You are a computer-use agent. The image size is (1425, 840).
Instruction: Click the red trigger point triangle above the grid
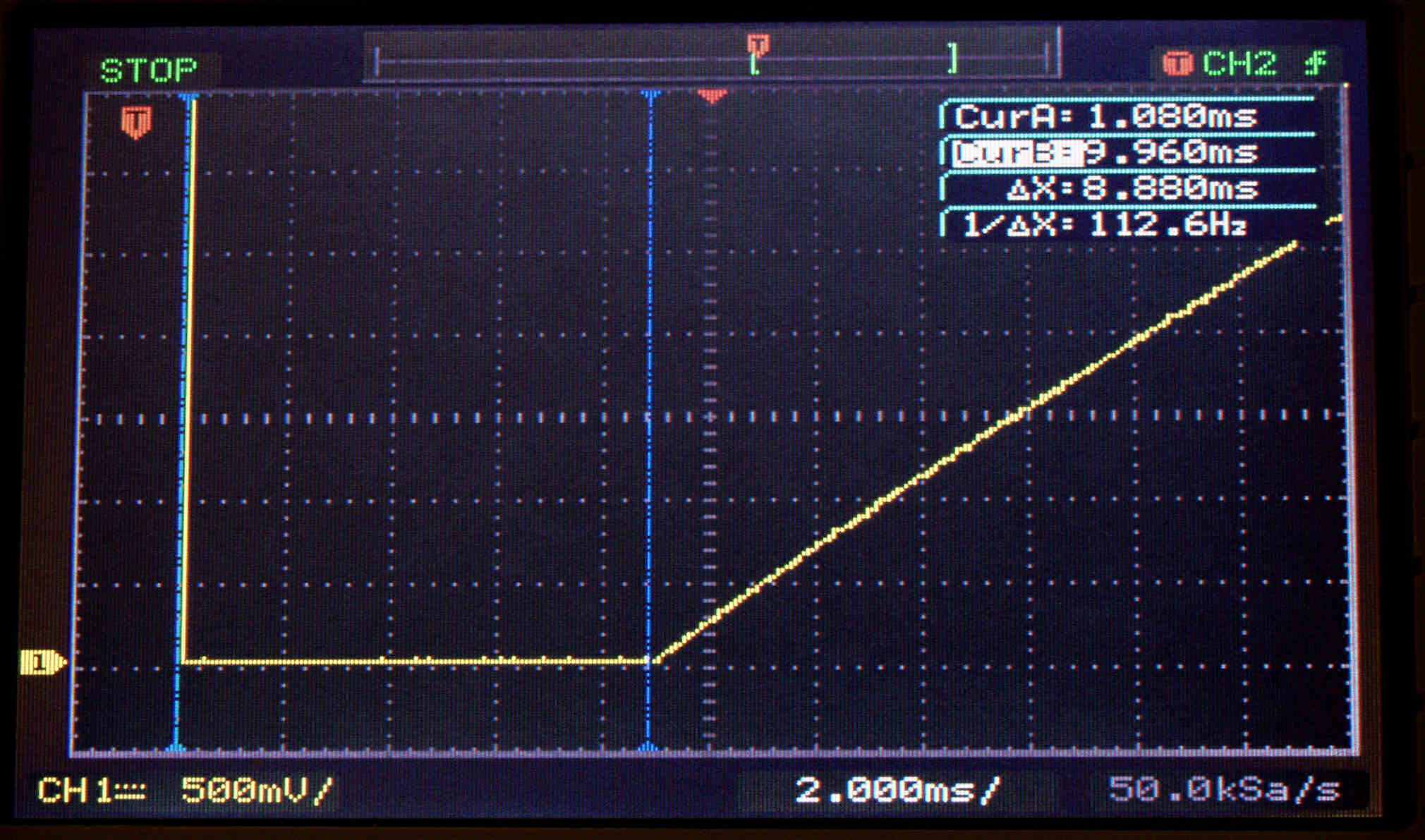pos(712,95)
